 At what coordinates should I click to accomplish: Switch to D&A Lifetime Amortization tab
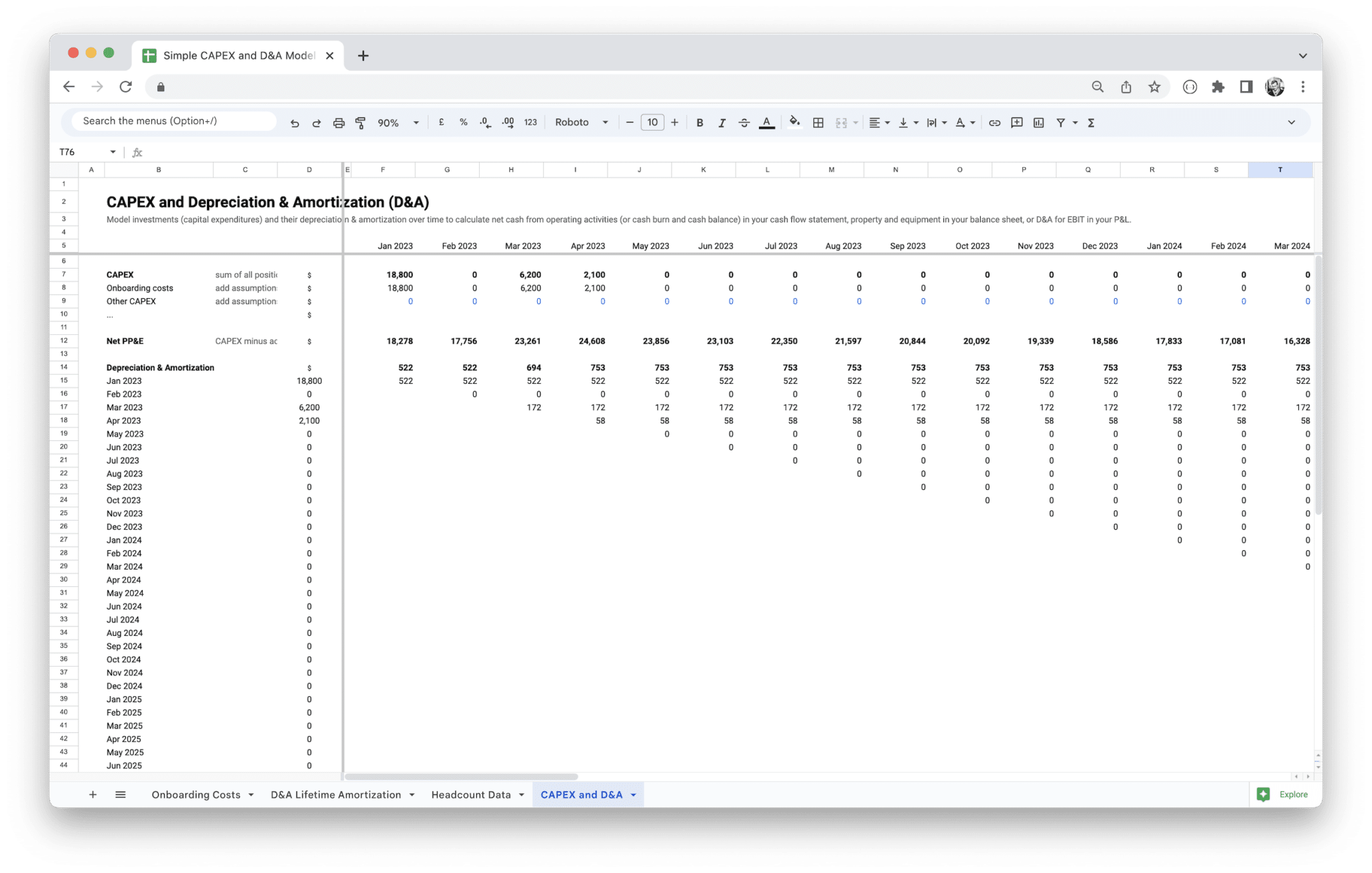(x=336, y=794)
